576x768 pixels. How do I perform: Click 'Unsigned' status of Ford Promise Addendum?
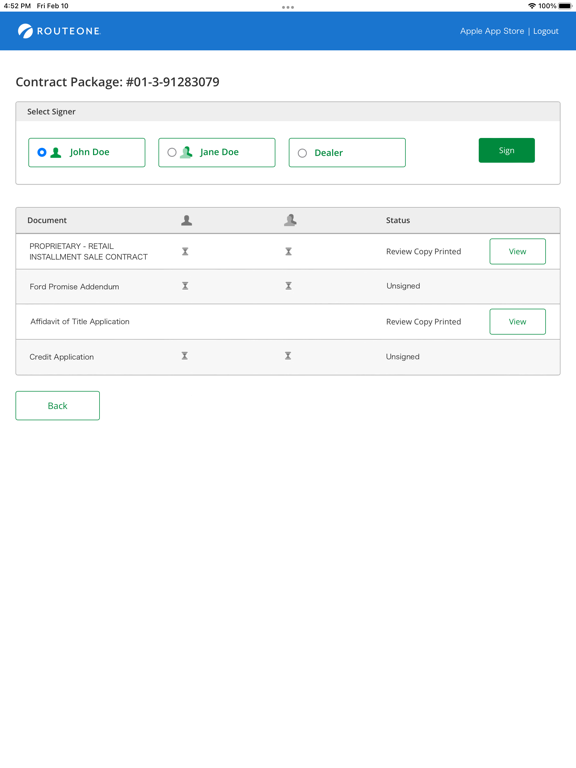(x=403, y=286)
